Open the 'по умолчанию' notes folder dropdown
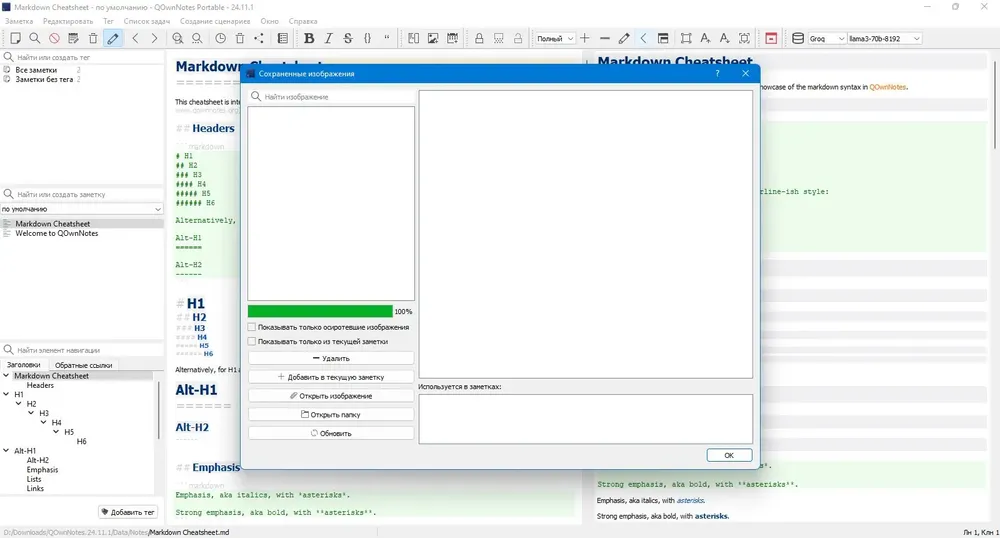This screenshot has height=538, width=1000. click(x=82, y=209)
